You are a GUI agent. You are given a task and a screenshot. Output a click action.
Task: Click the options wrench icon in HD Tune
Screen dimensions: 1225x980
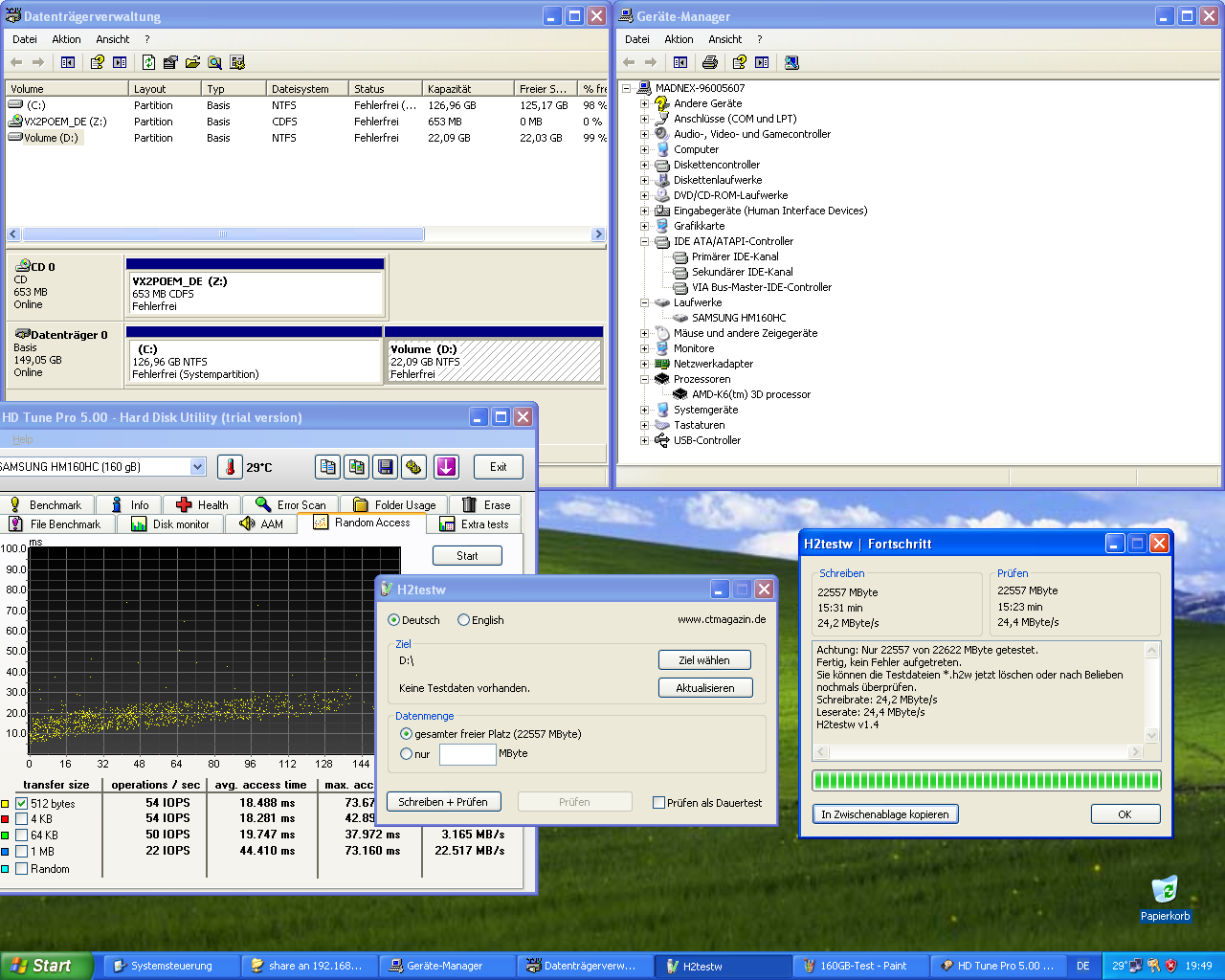click(x=414, y=467)
